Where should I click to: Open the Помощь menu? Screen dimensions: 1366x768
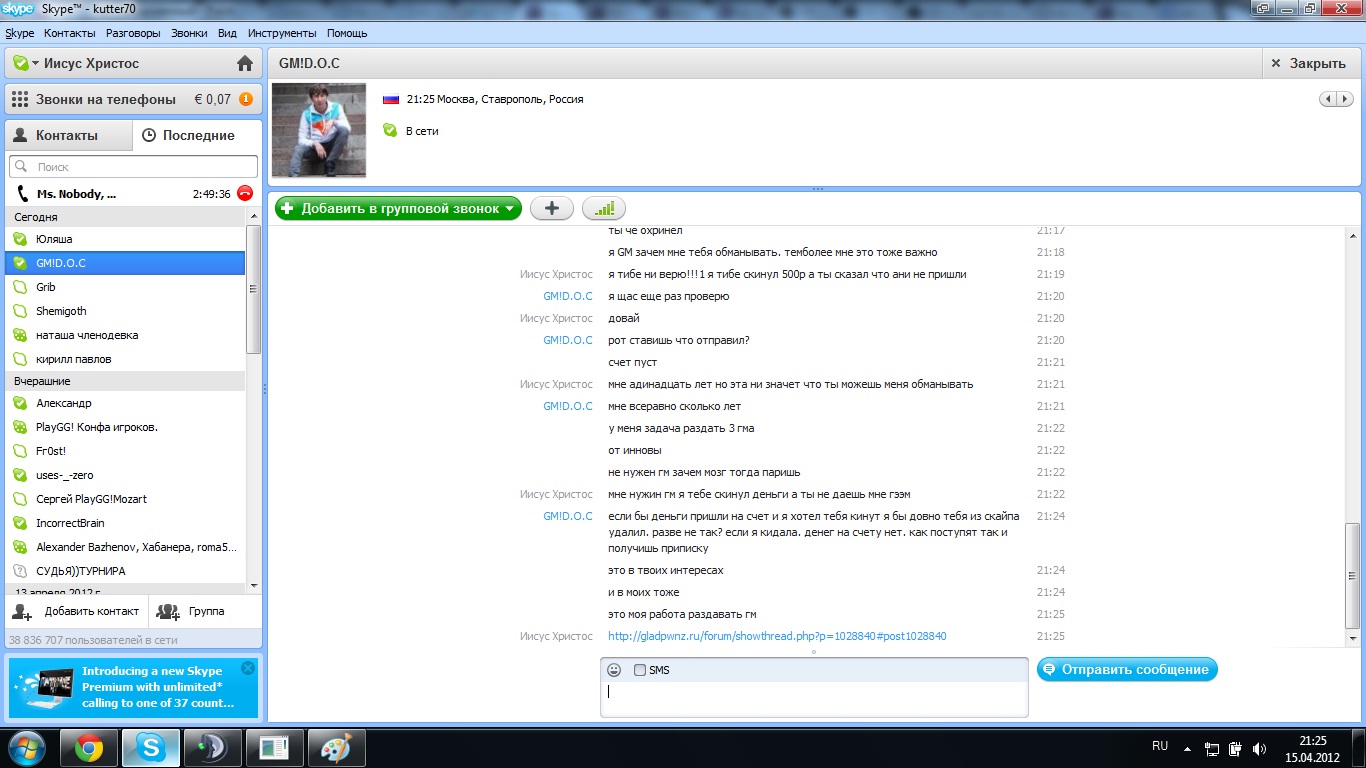pyautogui.click(x=347, y=33)
